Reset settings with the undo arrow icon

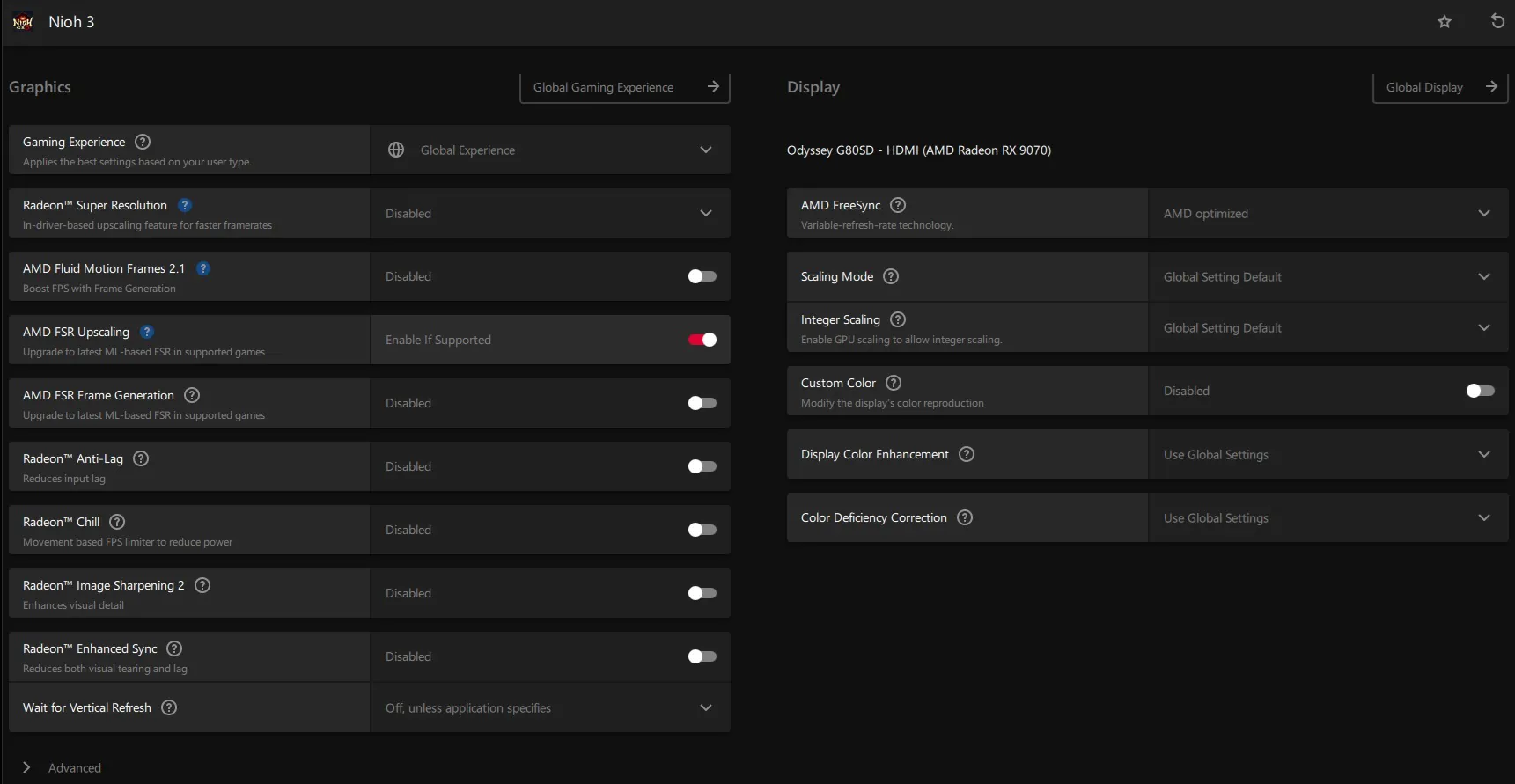[x=1497, y=21]
